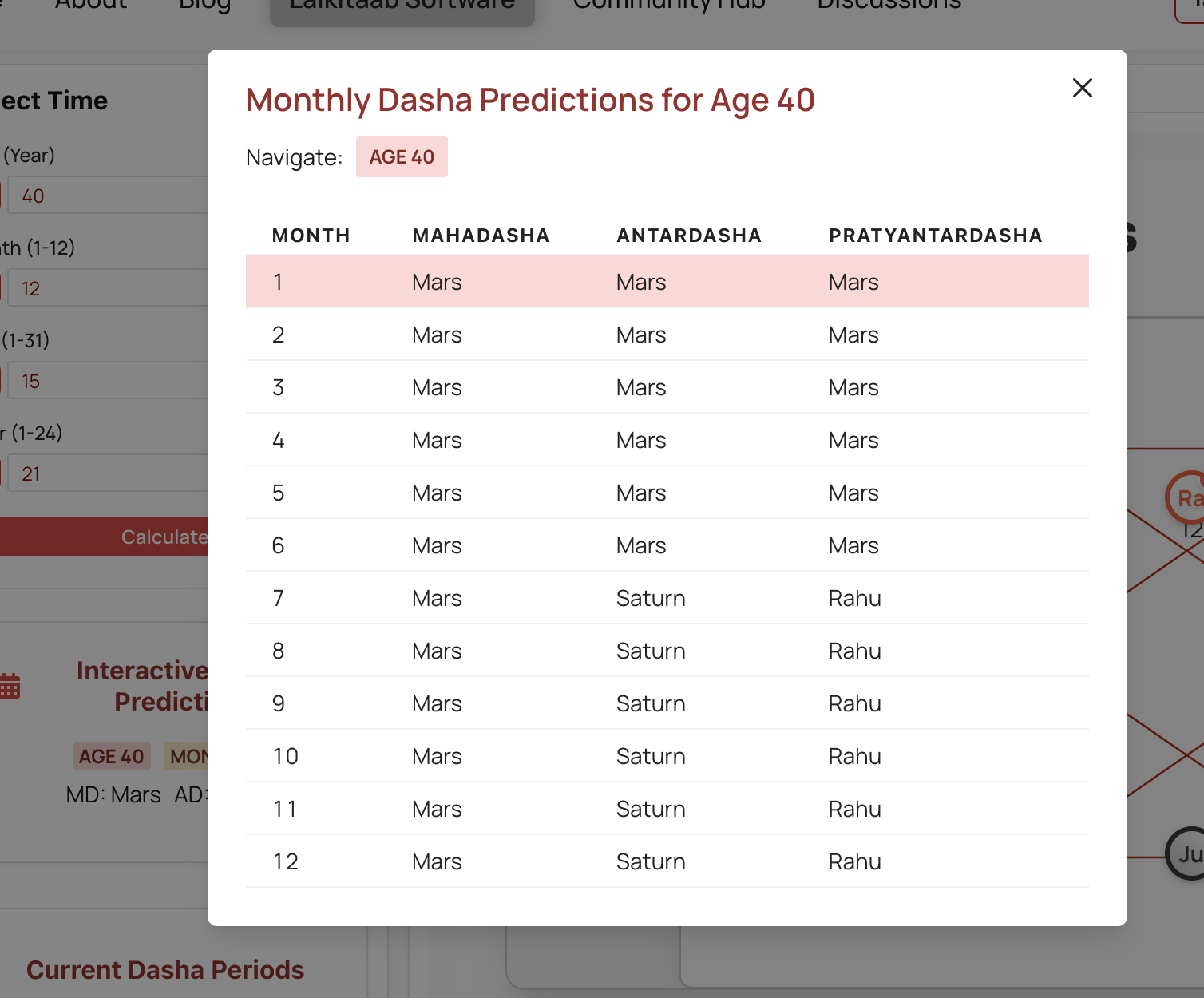Click Mars mahadasha in month 10 row
Screen dimensions: 1204x998
tap(437, 756)
